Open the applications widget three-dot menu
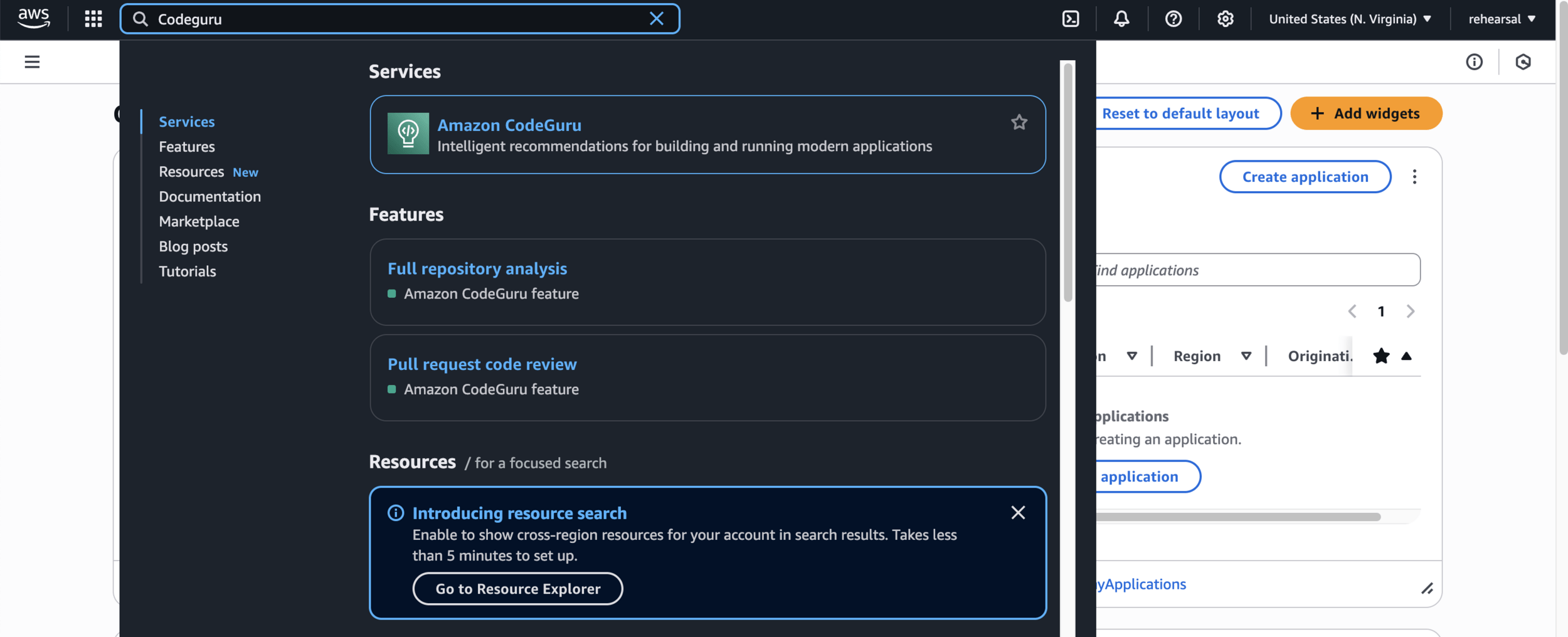This screenshot has width=1568, height=637. tap(1414, 177)
